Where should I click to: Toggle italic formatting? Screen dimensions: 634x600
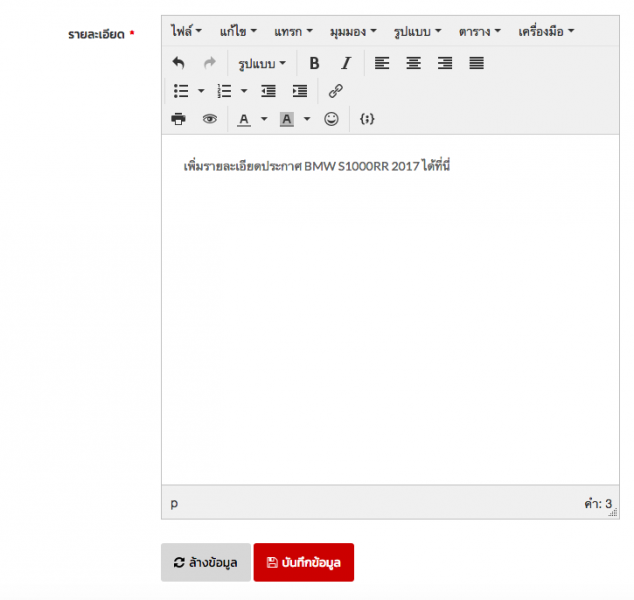point(346,63)
